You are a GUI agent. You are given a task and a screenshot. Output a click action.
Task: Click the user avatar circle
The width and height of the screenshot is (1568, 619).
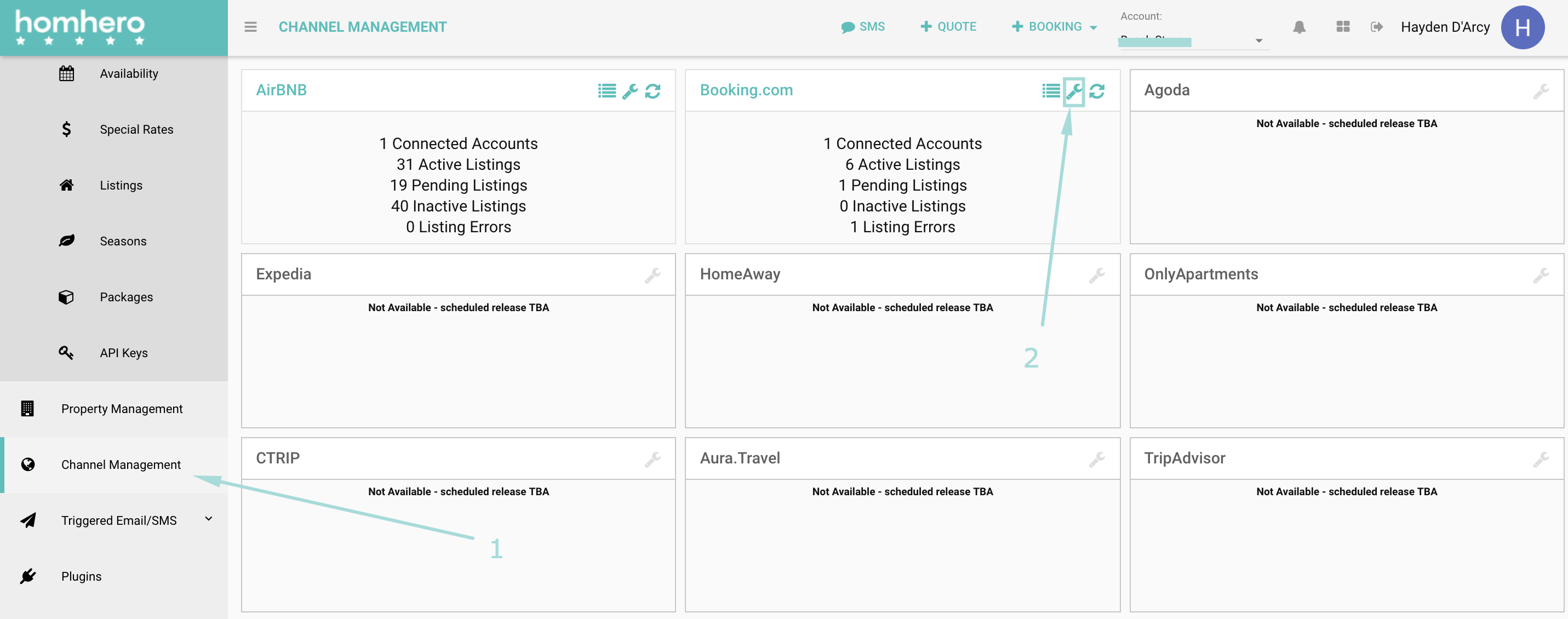point(1523,27)
